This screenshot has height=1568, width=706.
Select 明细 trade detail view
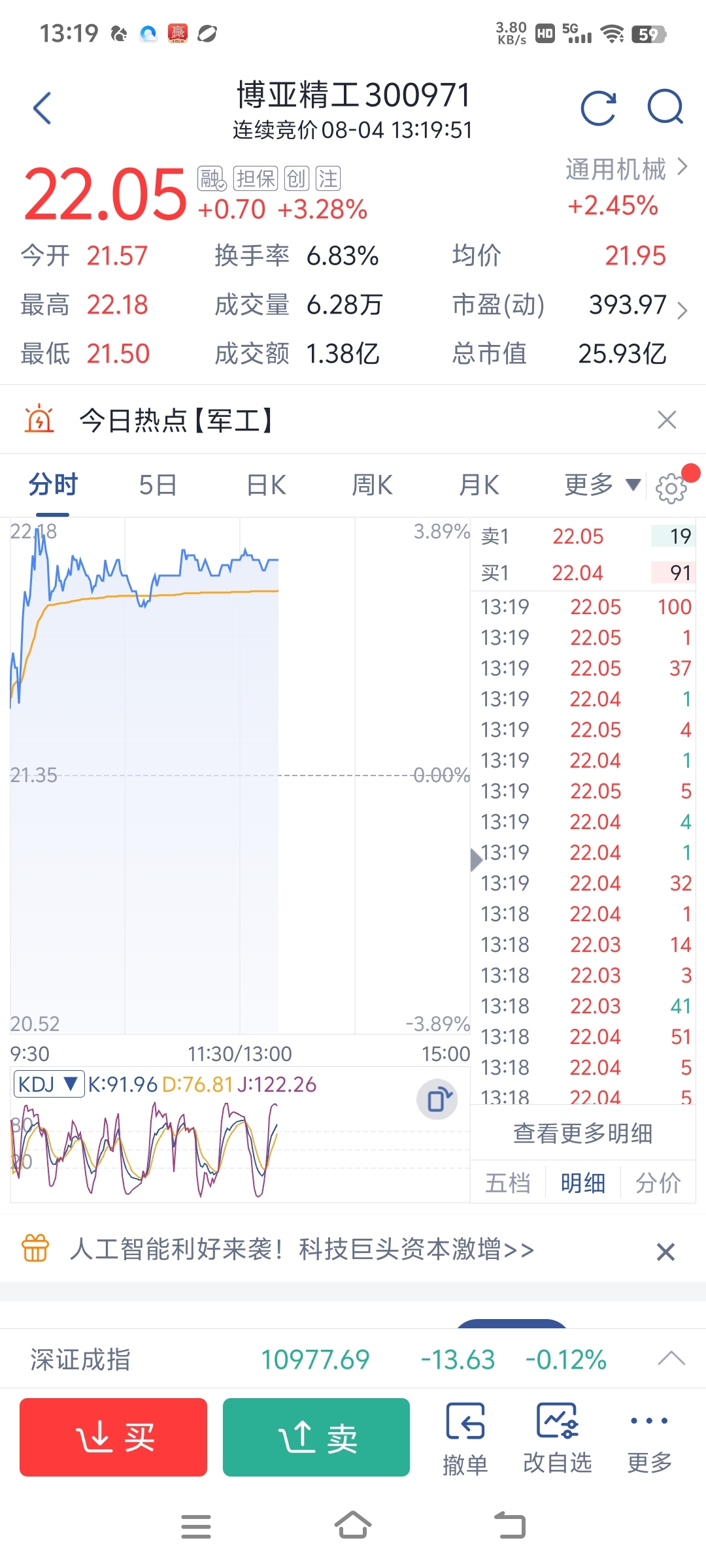point(583,1183)
